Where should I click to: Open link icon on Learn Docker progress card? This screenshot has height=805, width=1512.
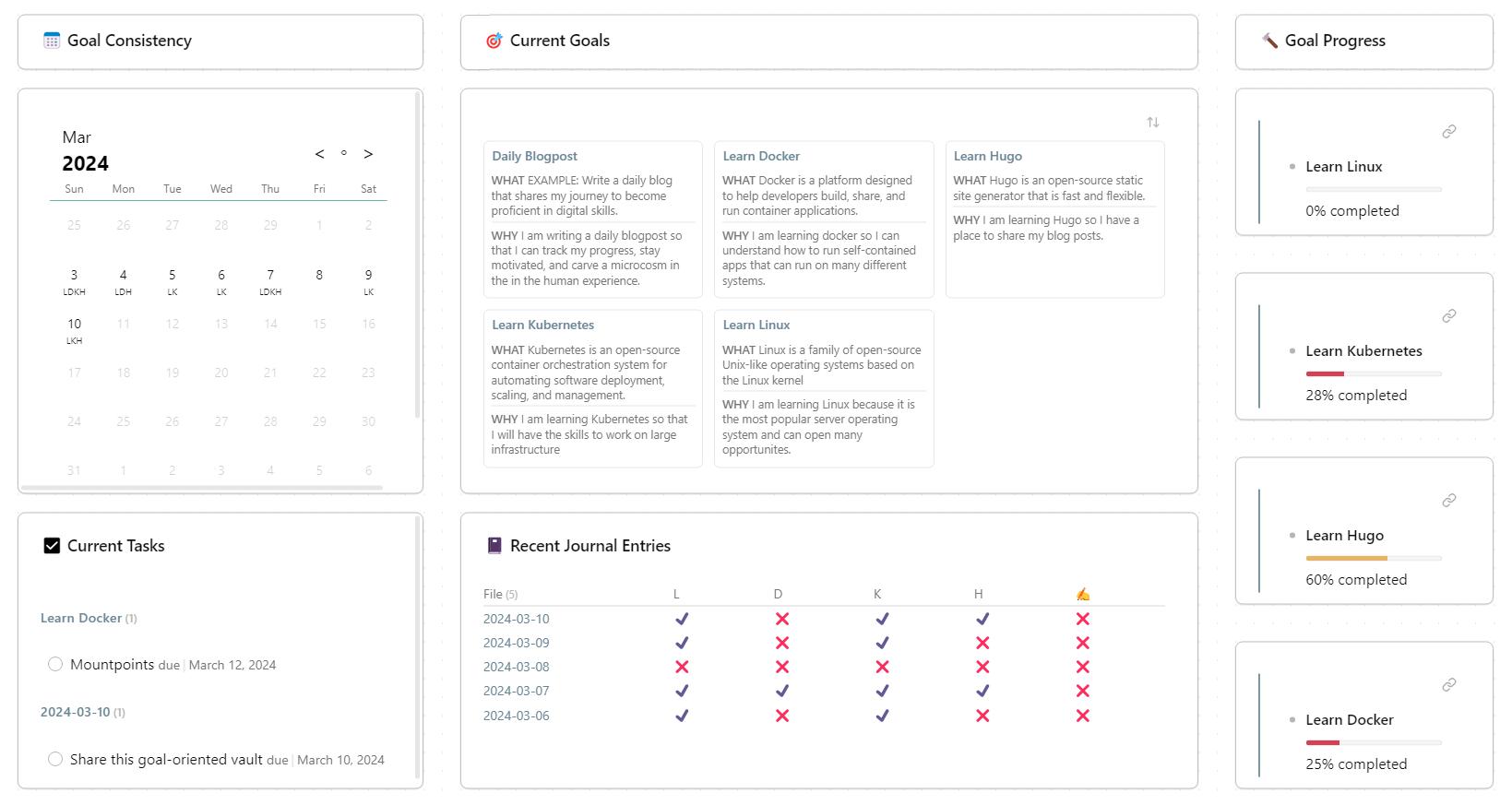(1449, 685)
